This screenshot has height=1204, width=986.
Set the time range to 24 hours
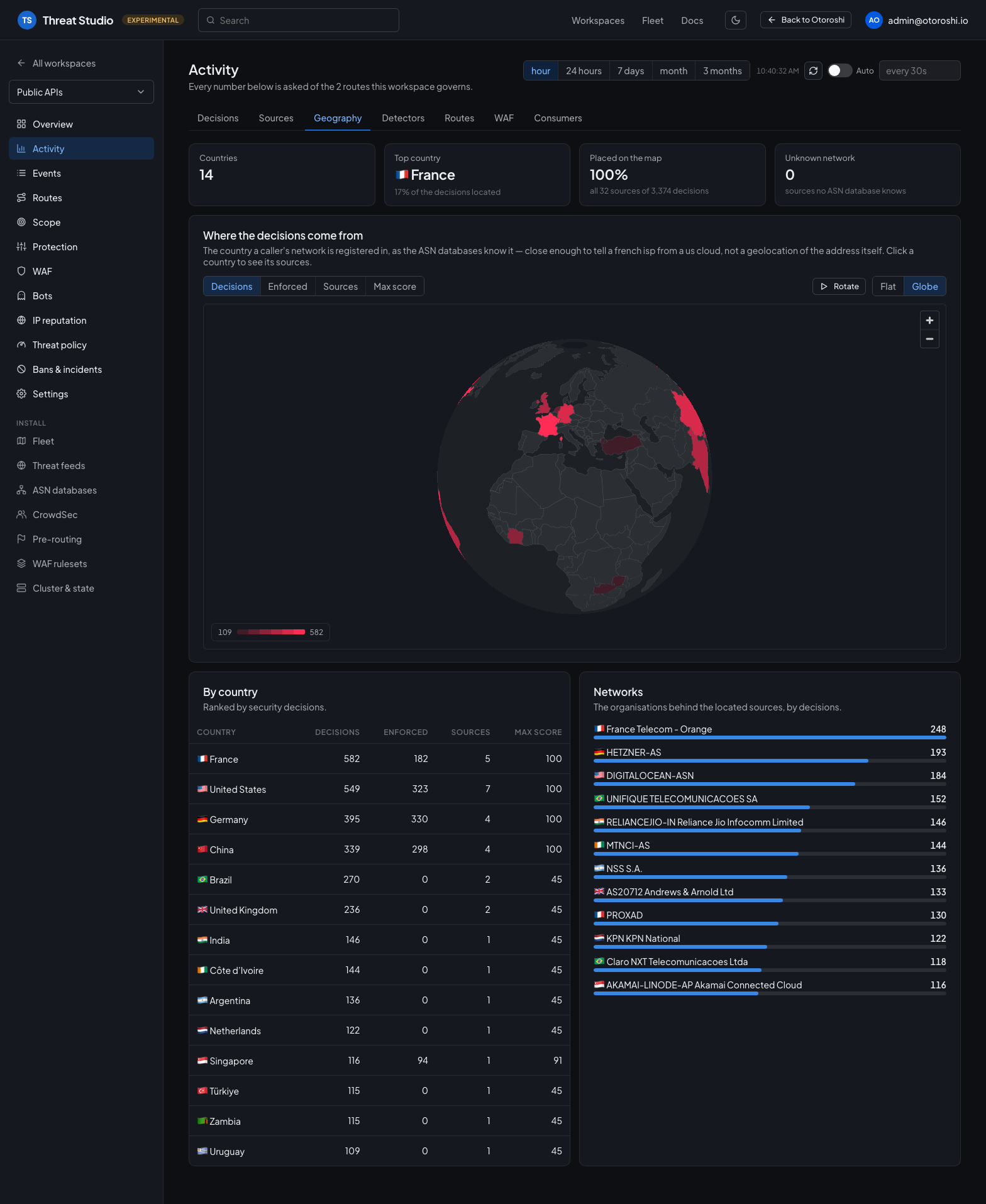tap(584, 70)
